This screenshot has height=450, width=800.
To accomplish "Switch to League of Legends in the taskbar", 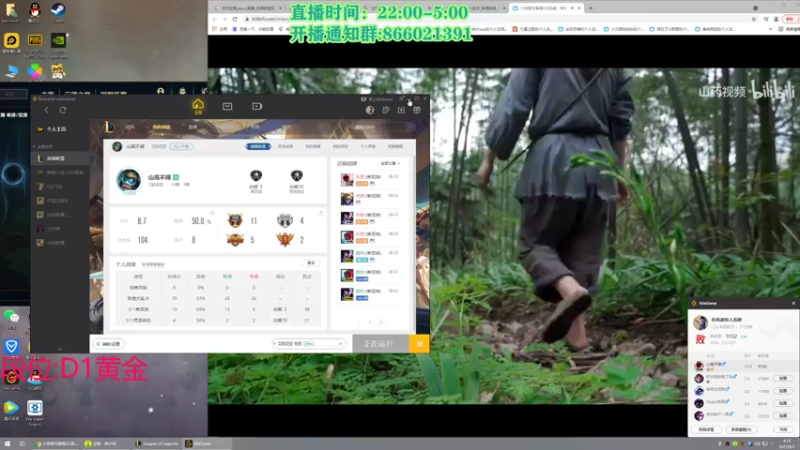I will 157,444.
